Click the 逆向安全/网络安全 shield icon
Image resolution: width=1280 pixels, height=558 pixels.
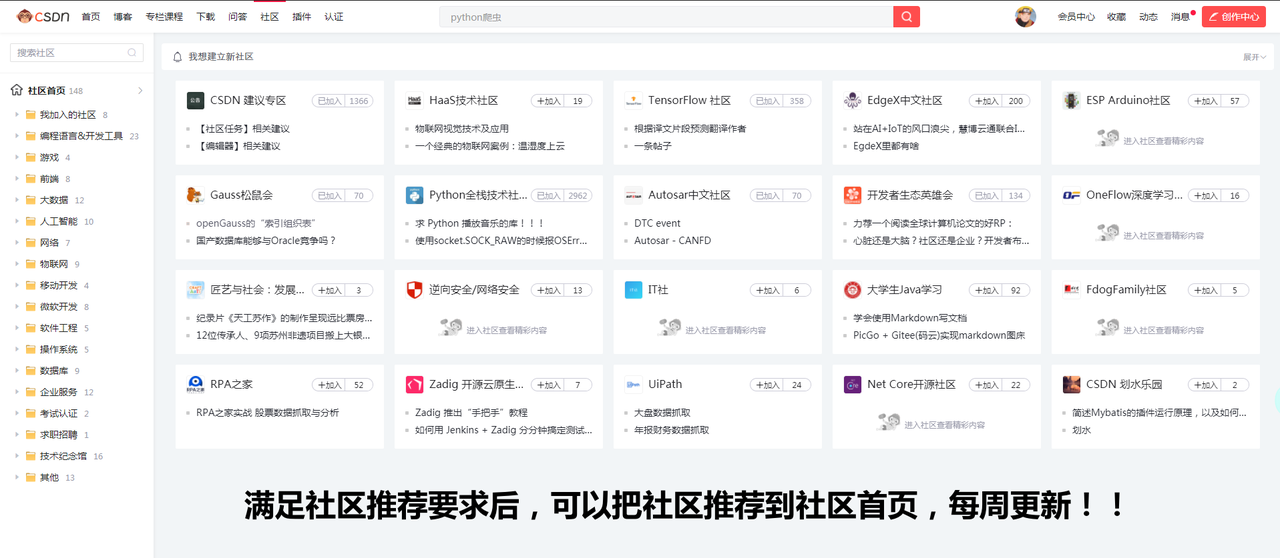pyautogui.click(x=414, y=290)
